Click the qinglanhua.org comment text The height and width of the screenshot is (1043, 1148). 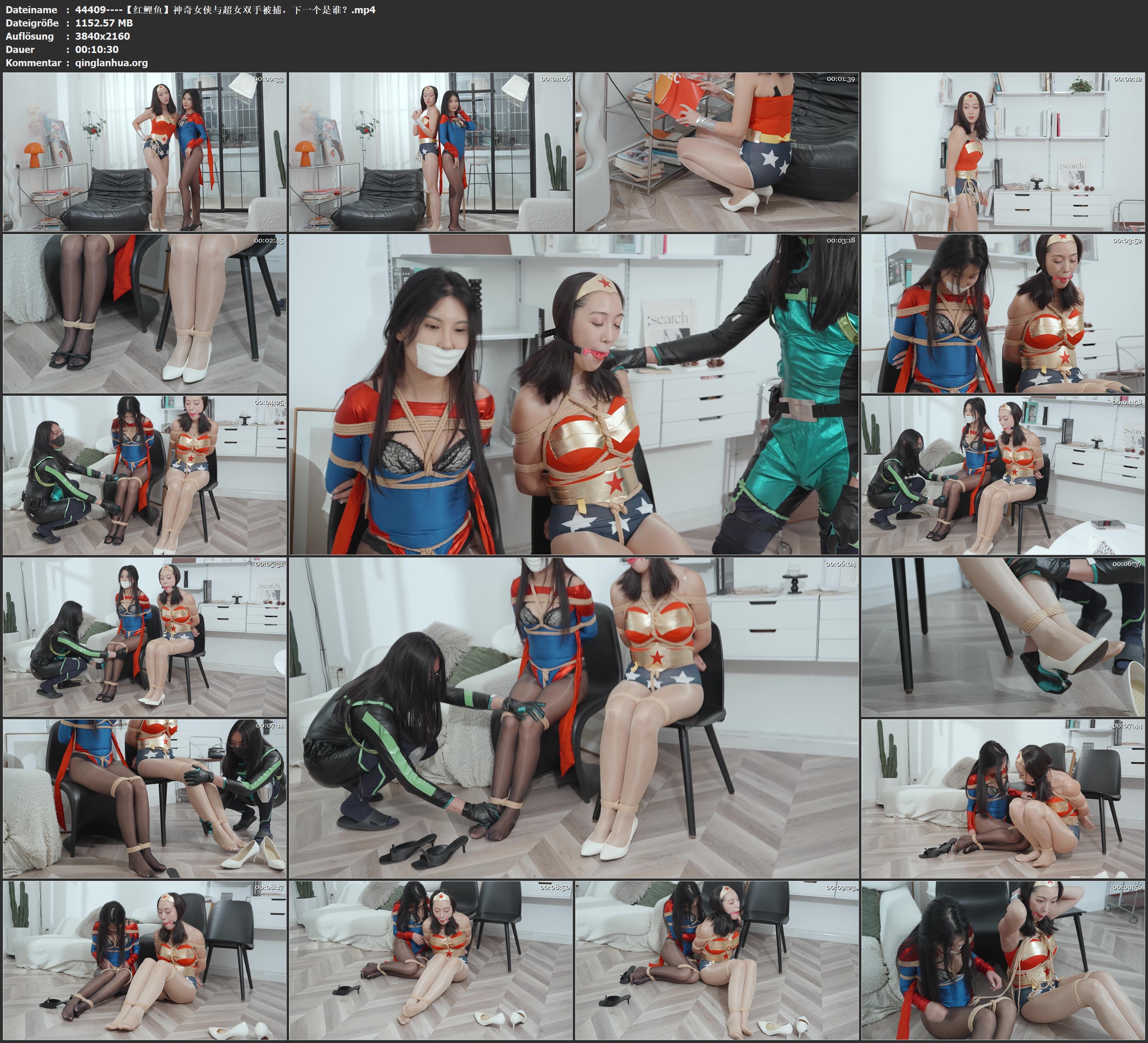click(111, 62)
